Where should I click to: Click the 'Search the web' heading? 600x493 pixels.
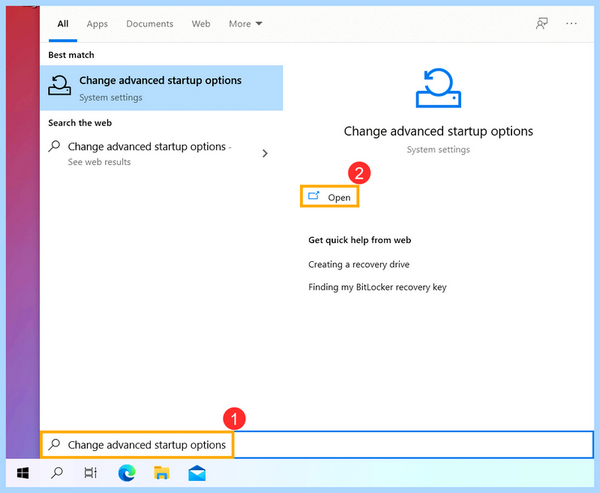click(80, 123)
